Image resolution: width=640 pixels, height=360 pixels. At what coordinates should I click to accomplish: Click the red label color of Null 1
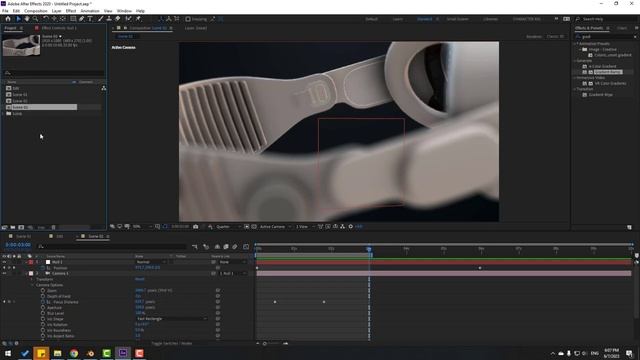(31, 262)
